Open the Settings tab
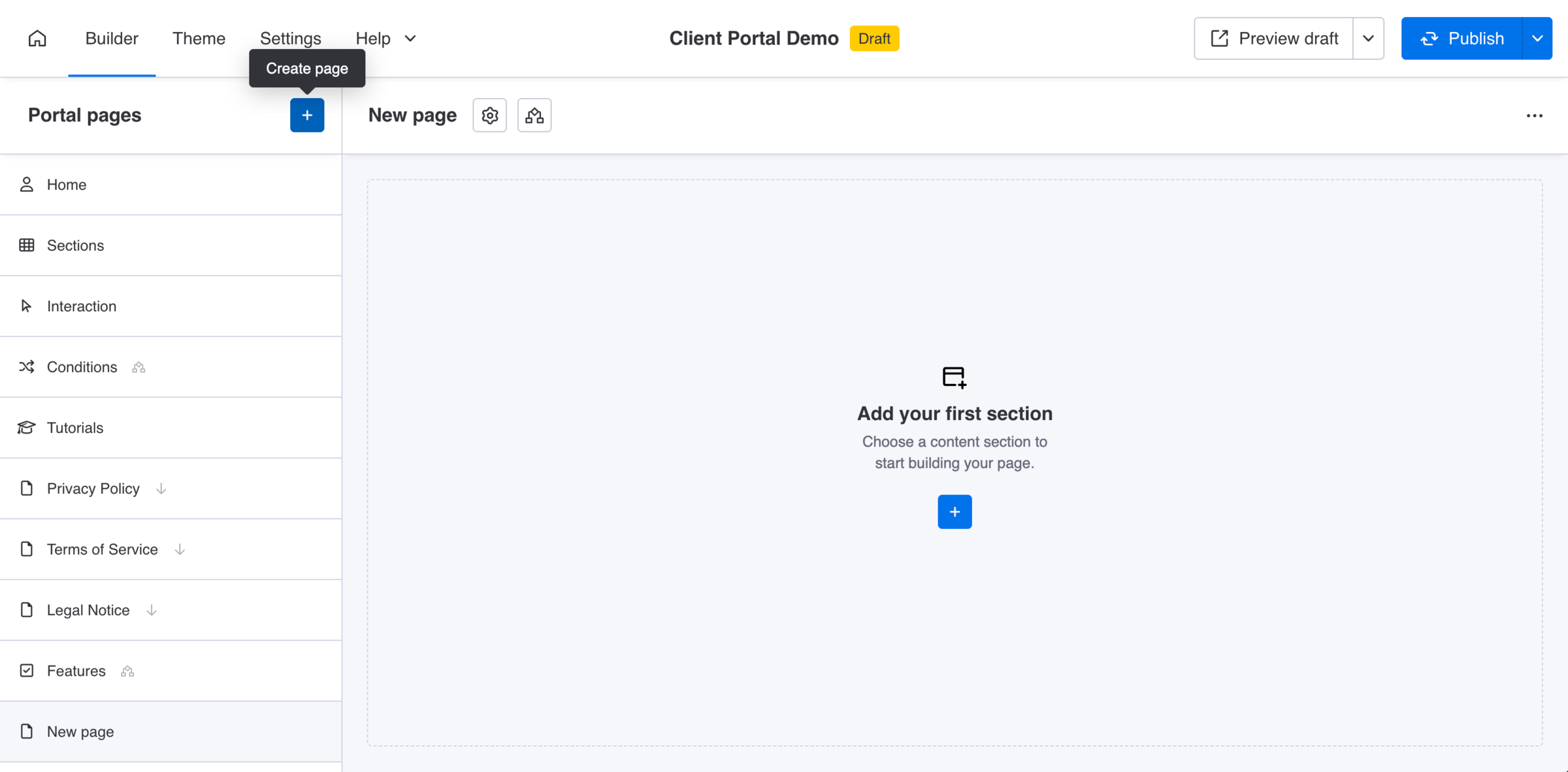 (x=290, y=39)
